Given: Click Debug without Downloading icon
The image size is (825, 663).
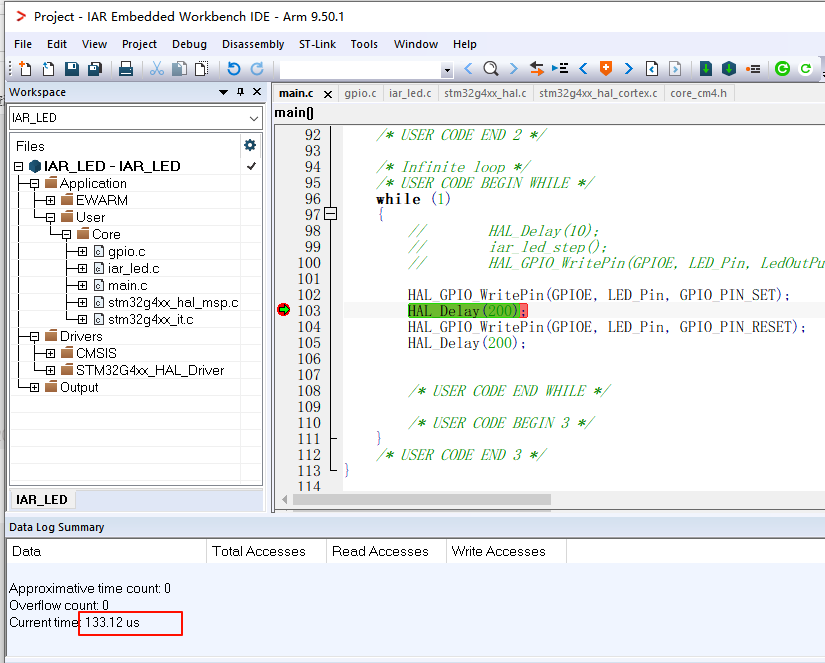Looking at the screenshot, I should 806,68.
